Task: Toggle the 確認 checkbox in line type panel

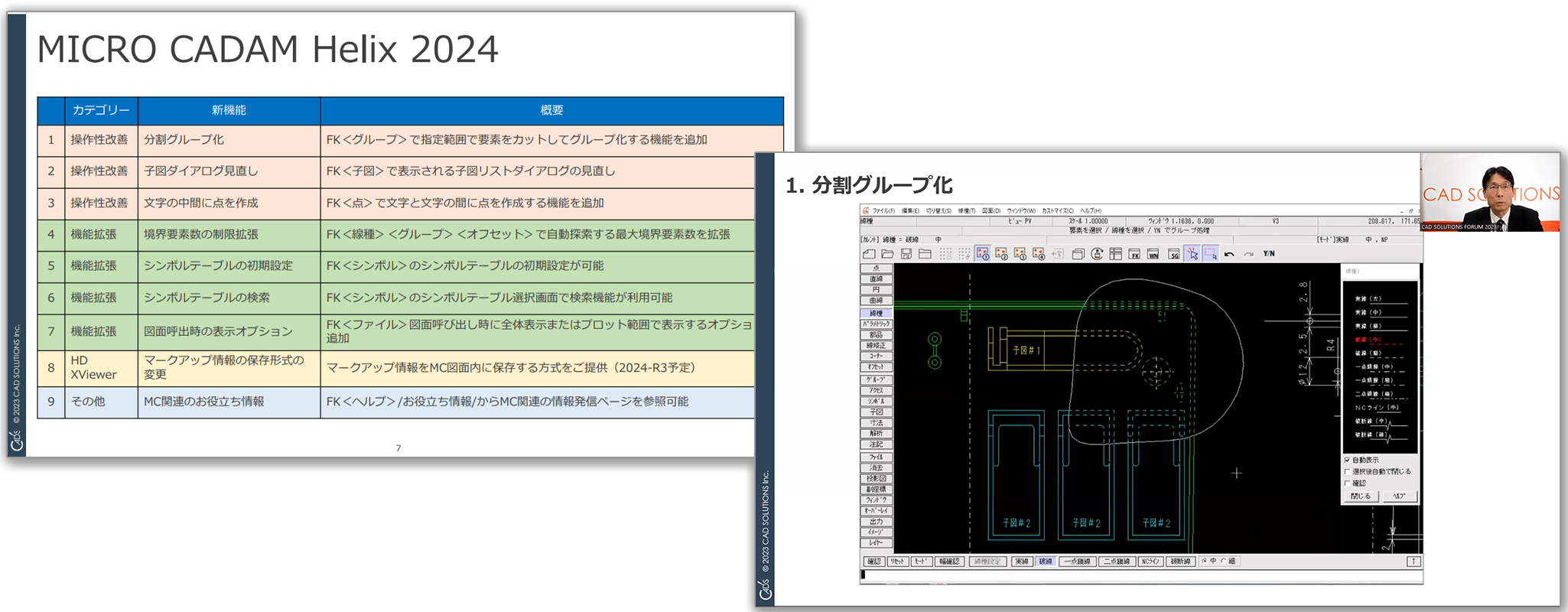Action: coord(1348,483)
